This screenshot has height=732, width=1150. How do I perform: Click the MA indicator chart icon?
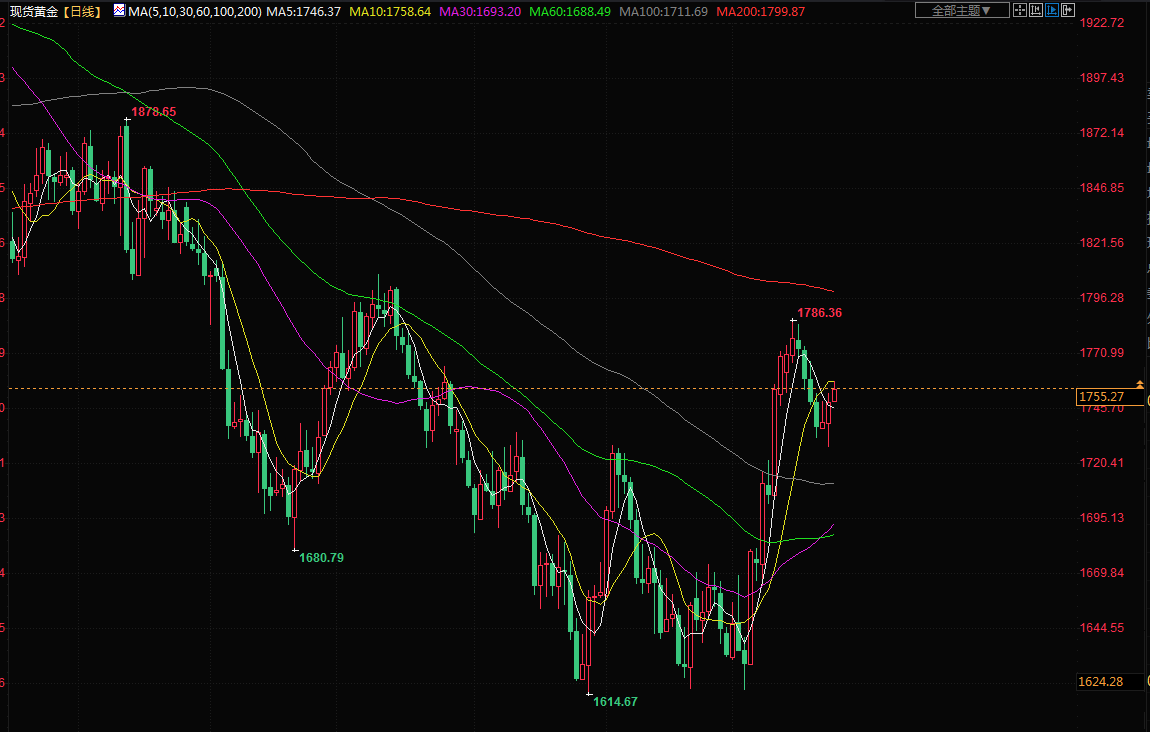coord(119,11)
